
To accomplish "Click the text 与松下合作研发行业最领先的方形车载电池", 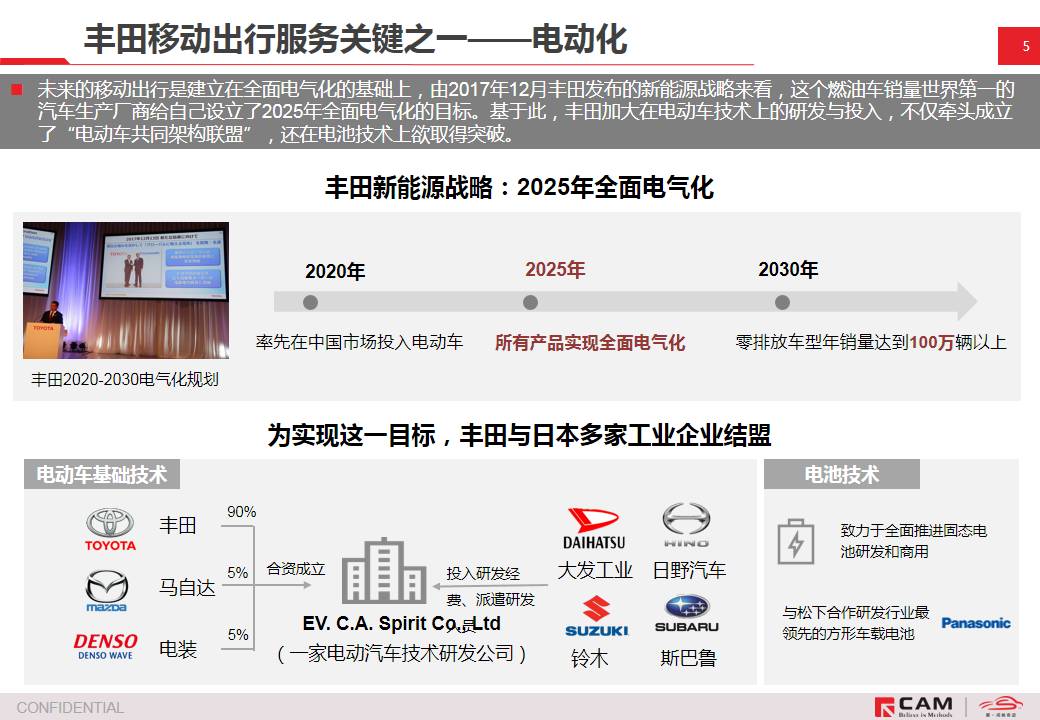I will (x=856, y=623).
